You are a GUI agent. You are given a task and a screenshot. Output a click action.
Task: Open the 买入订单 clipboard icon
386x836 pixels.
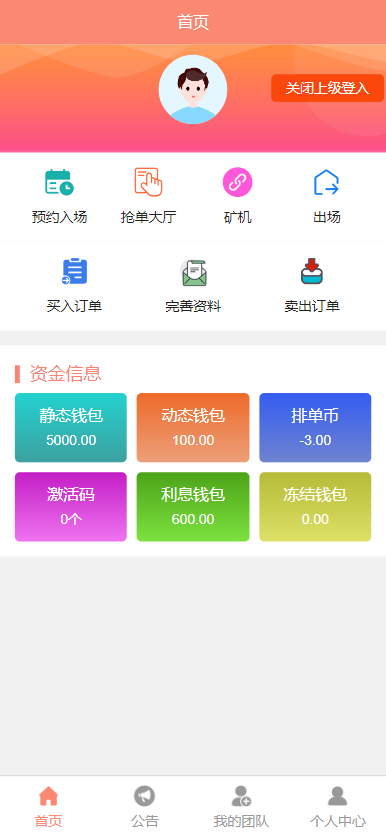[x=74, y=271]
